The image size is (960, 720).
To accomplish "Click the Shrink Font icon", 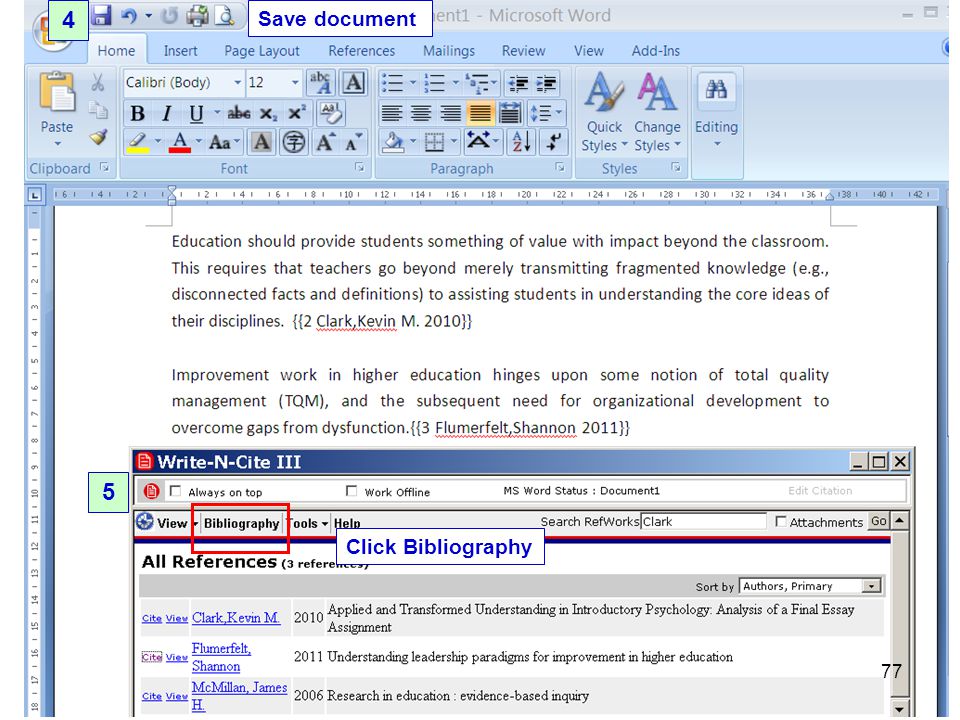I will click(x=353, y=142).
